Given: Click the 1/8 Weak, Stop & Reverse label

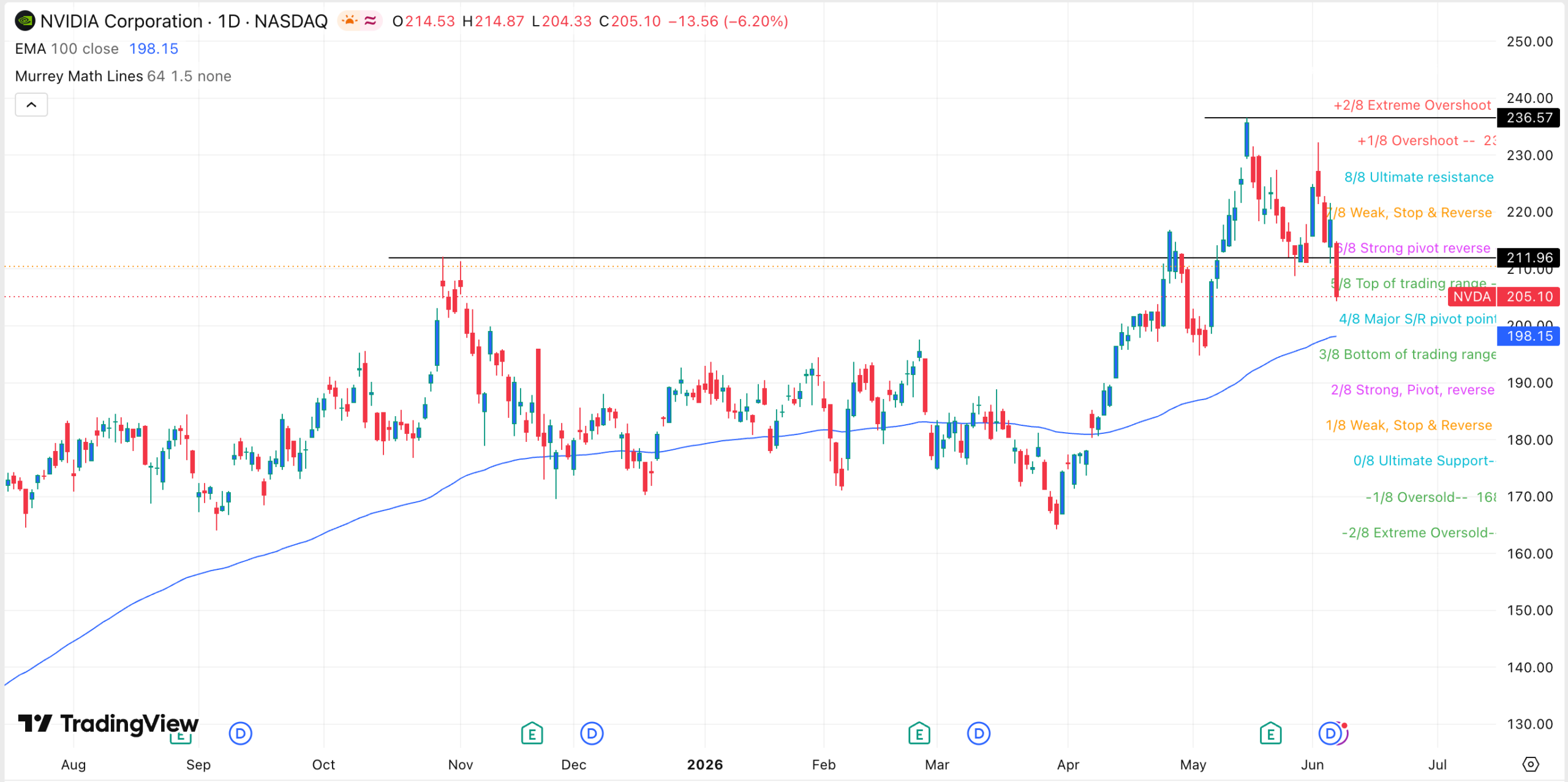Looking at the screenshot, I should pyautogui.click(x=1409, y=425).
